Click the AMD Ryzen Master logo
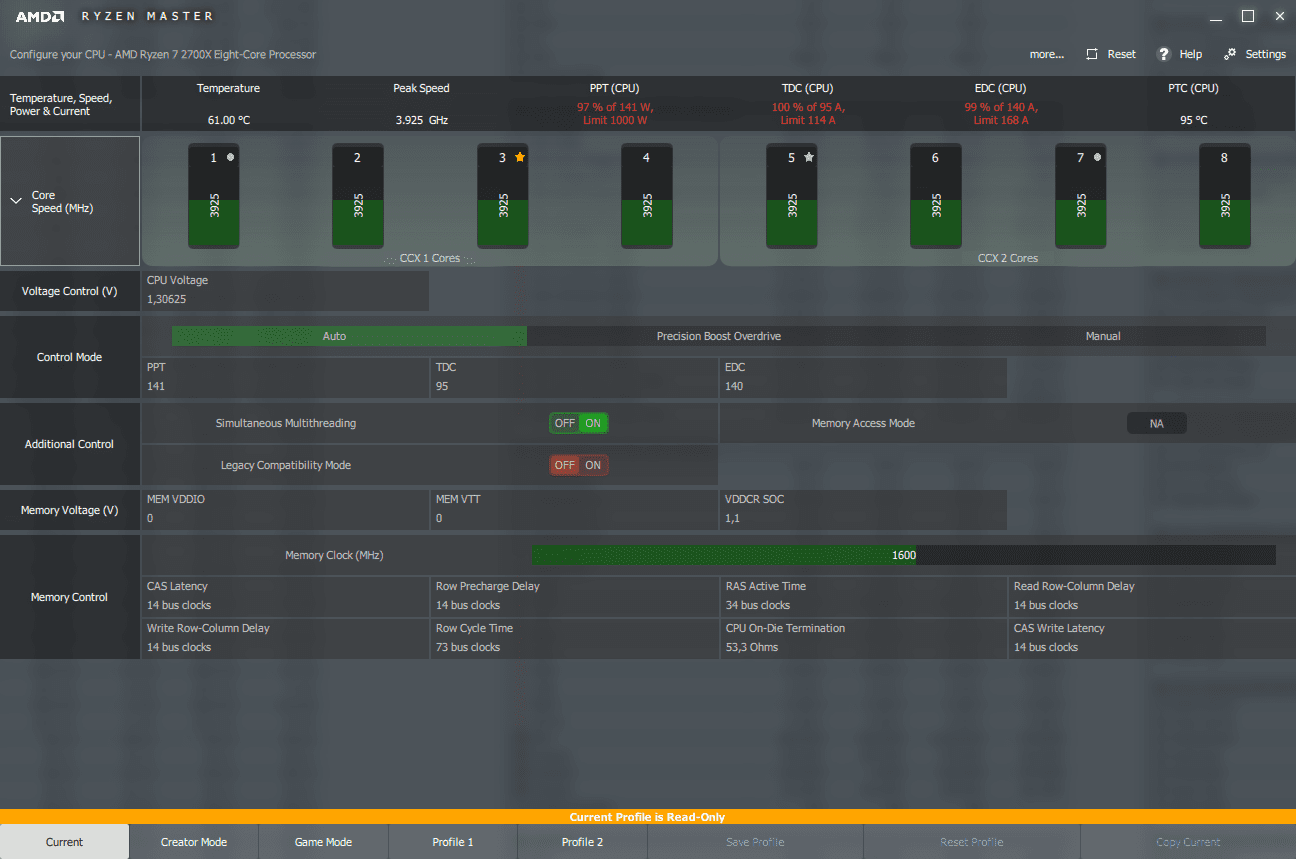Image resolution: width=1296 pixels, height=859 pixels. pos(114,16)
